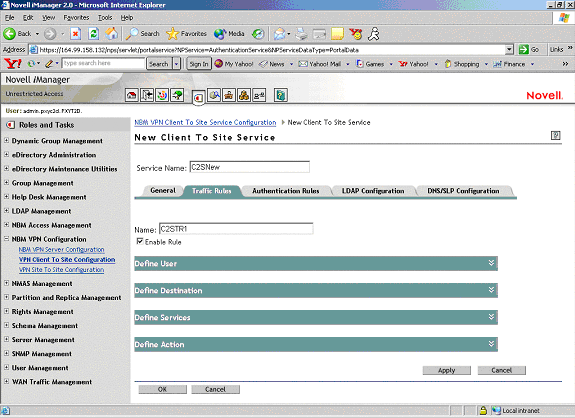This screenshot has height=418, width=575.
Task: Expand eDirectory Administration role
Action: pos(6,154)
